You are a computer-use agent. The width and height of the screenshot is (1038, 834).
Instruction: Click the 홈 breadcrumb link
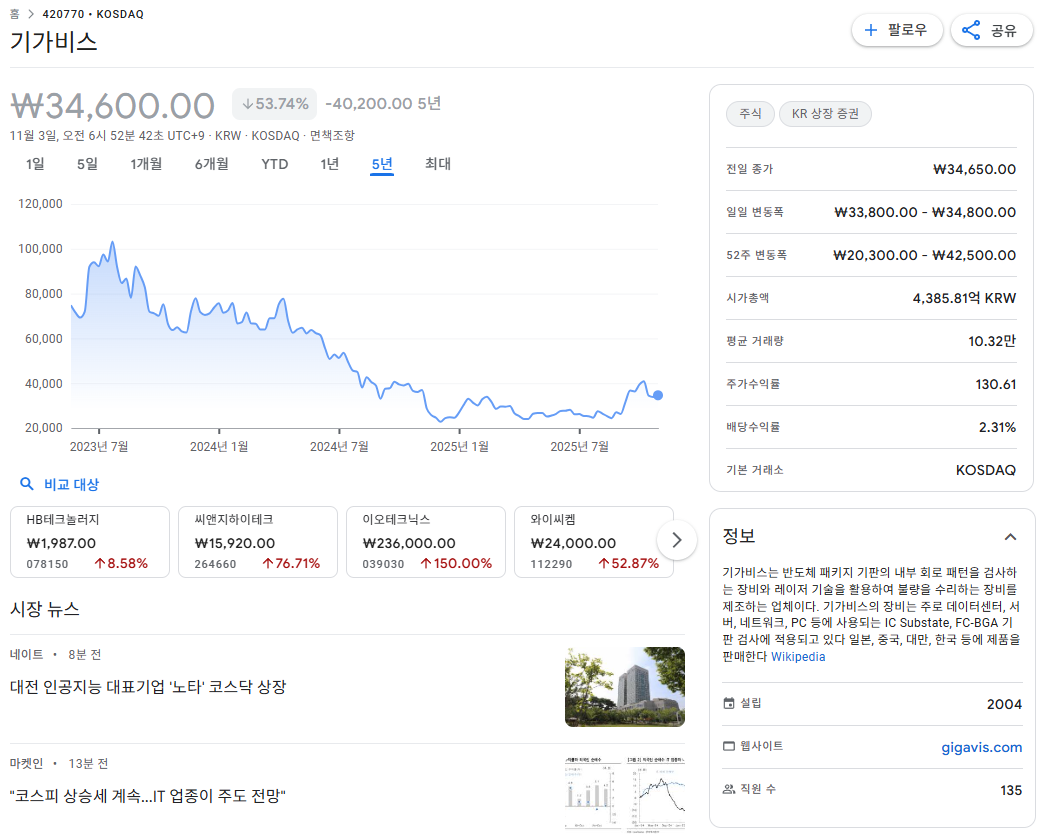pos(15,14)
